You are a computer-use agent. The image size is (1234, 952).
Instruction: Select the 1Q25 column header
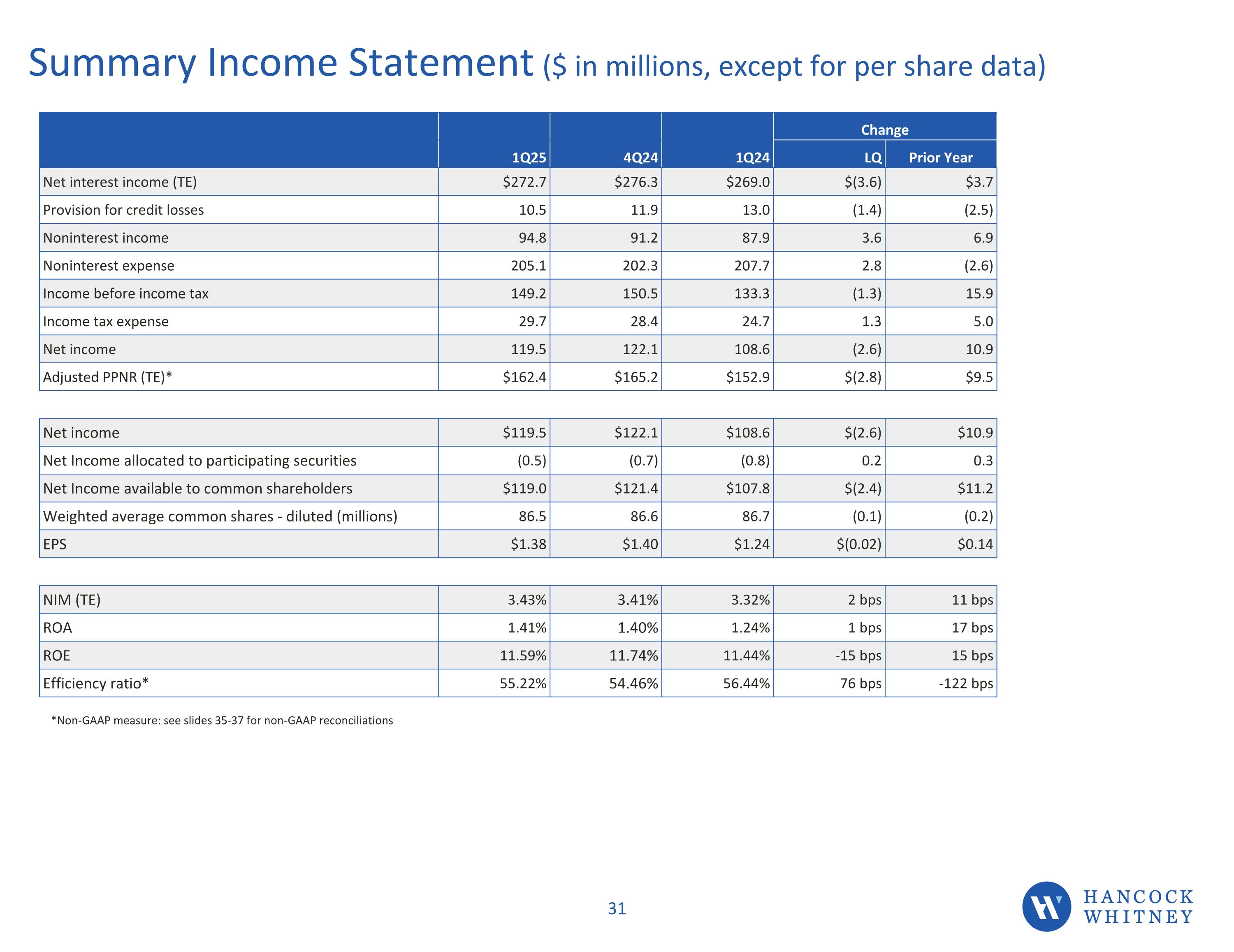(529, 158)
